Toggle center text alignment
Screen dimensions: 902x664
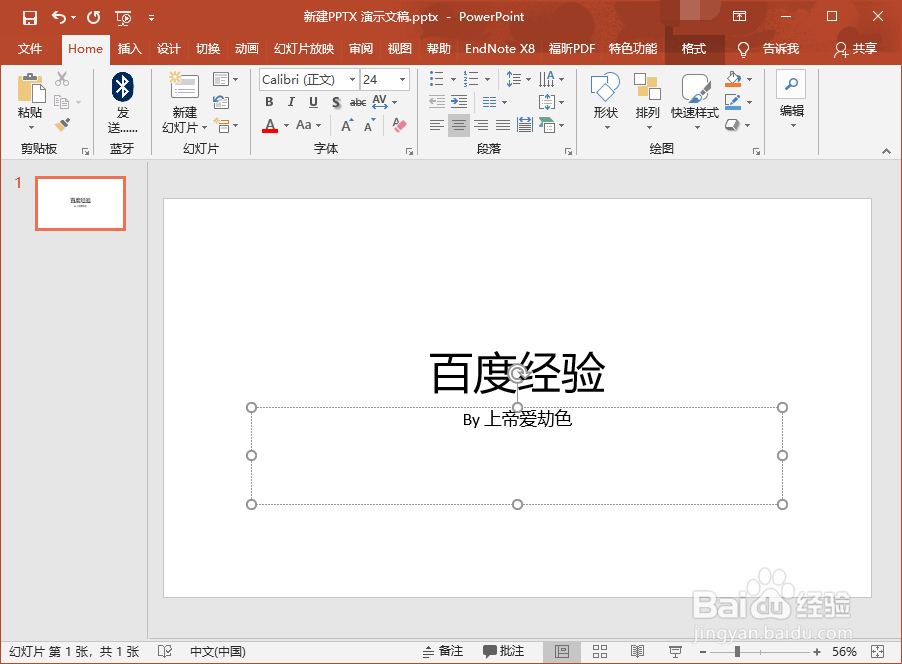point(458,124)
